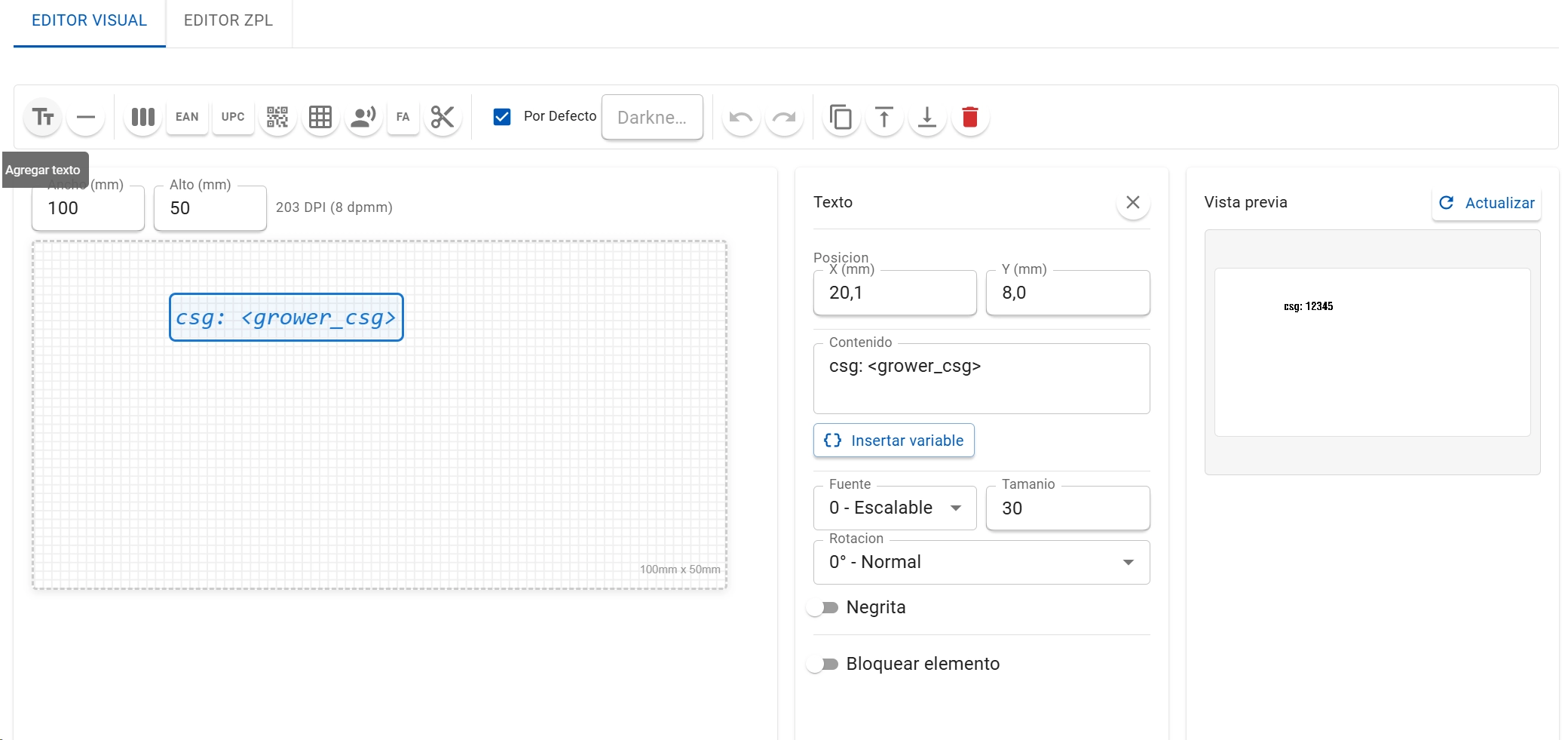The width and height of the screenshot is (1568, 740).
Task: Click the Insertar variable button
Action: coord(894,441)
